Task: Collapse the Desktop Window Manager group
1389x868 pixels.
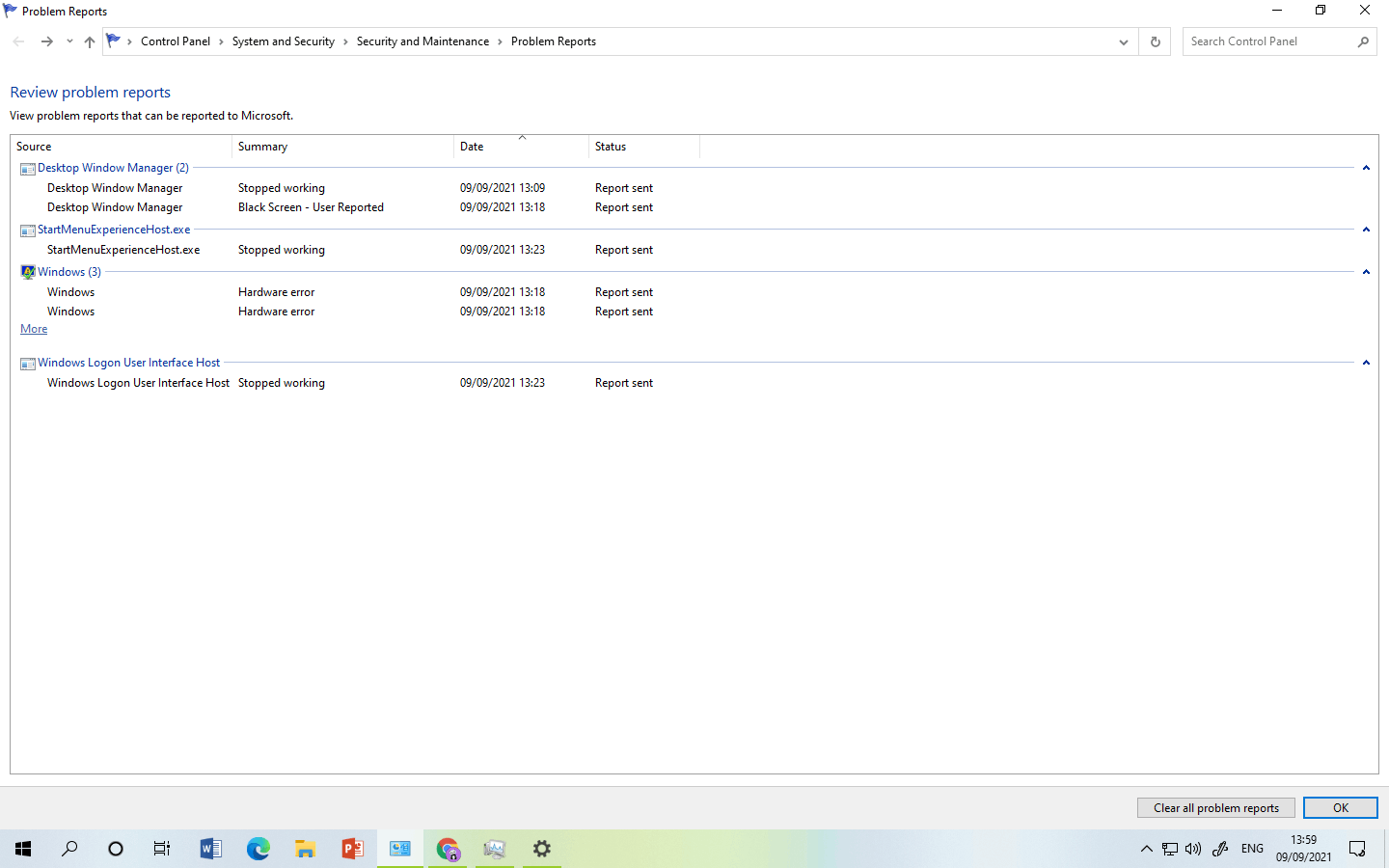Action: pos(1366,168)
